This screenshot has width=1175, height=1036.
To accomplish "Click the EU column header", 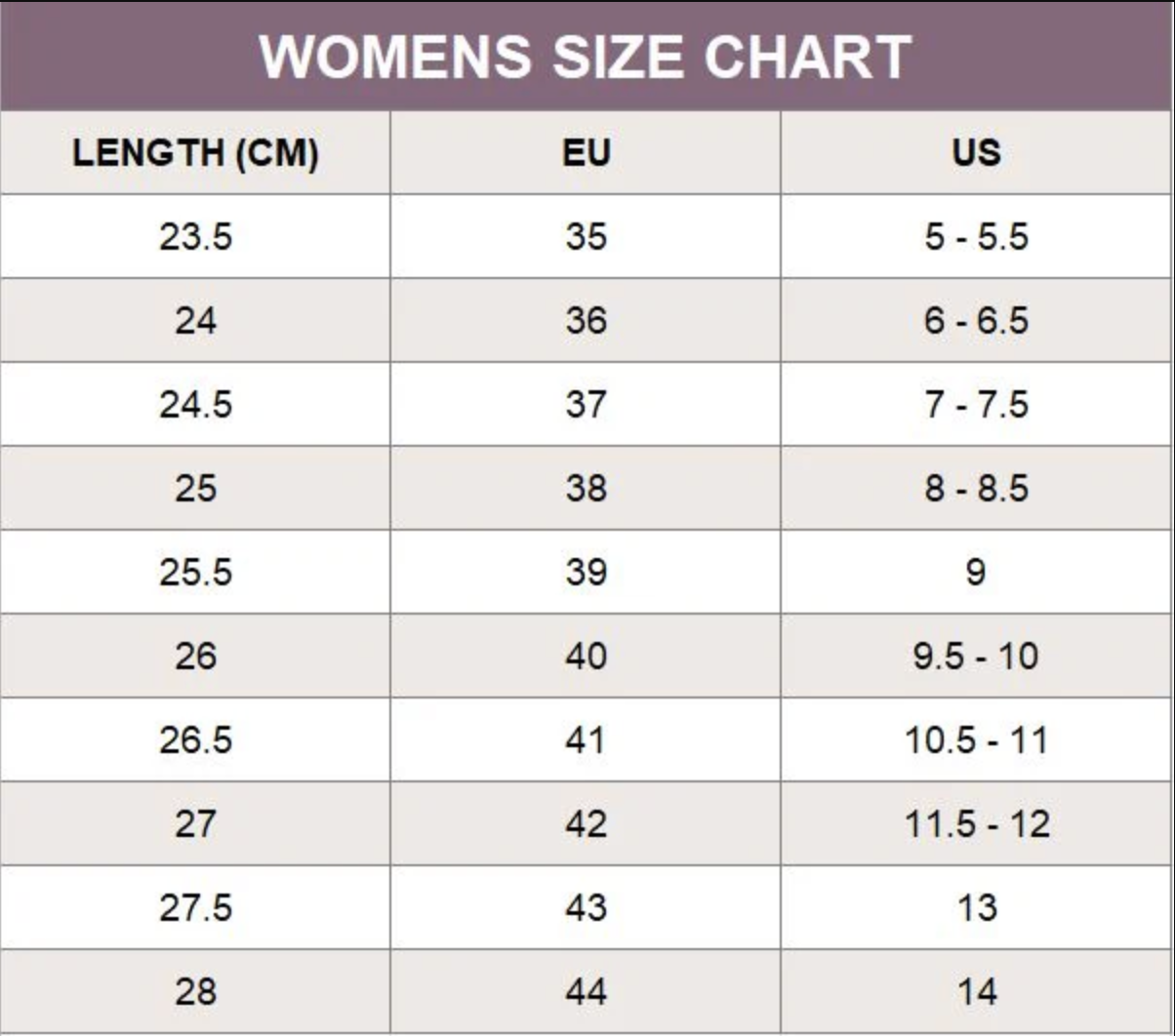I will pyautogui.click(x=586, y=154).
